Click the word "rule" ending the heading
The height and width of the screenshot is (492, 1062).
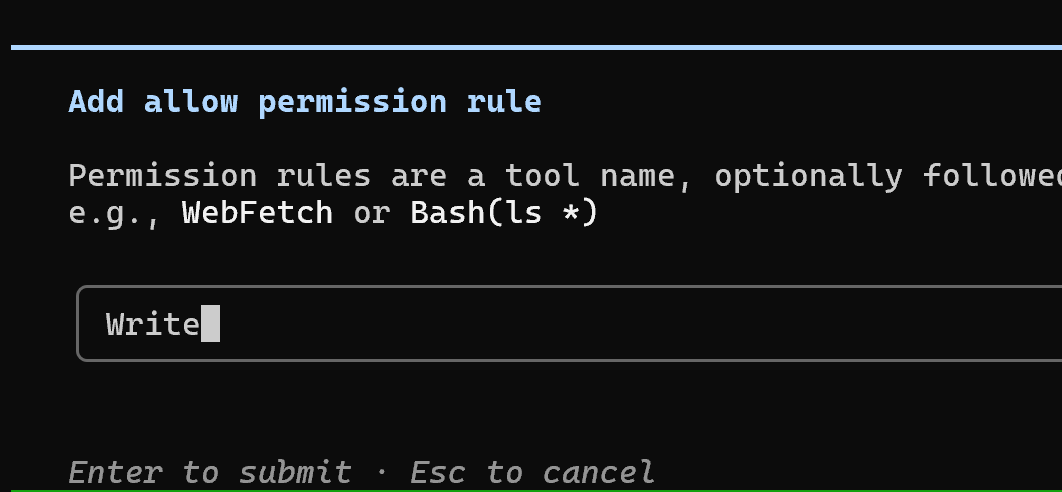(x=505, y=102)
